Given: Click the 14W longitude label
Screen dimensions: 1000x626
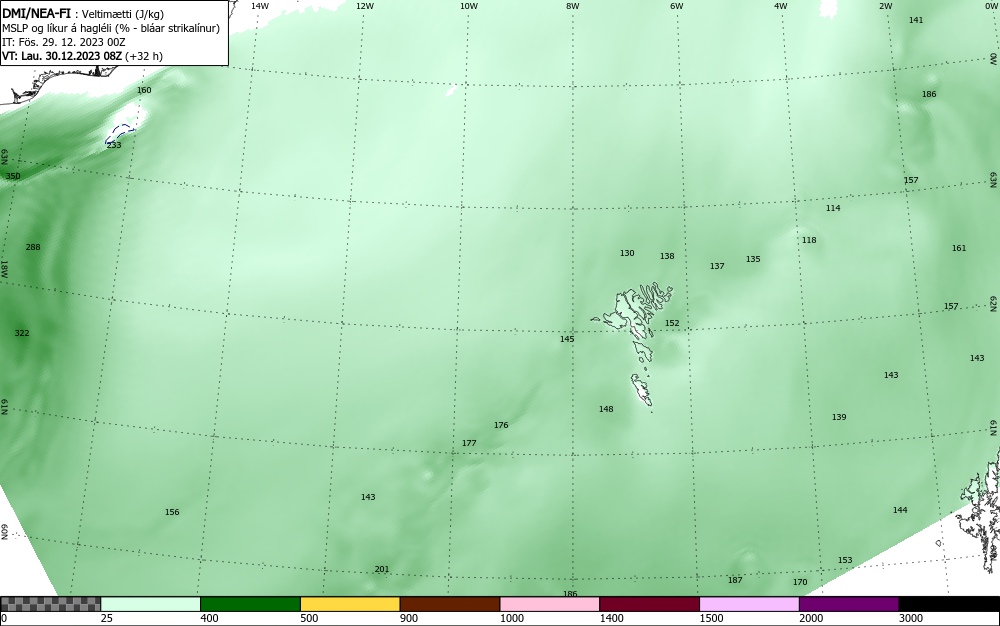Looking at the screenshot, I should (259, 6).
